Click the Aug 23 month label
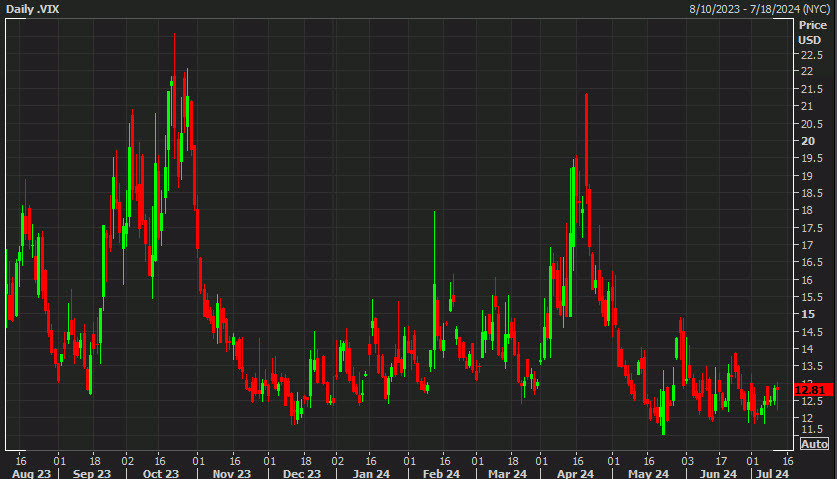The image size is (837, 479). (31, 474)
